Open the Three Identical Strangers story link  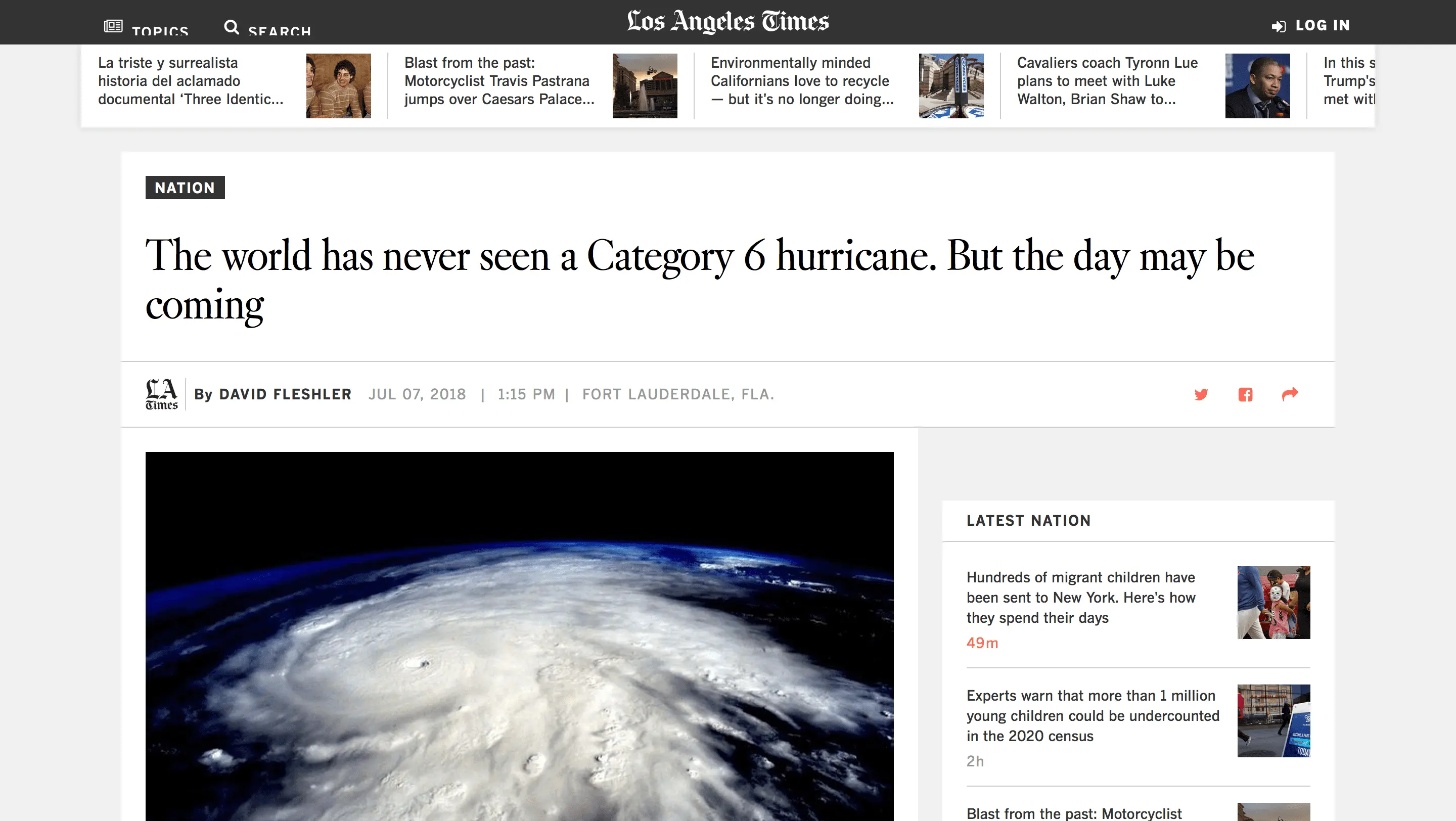coord(191,81)
